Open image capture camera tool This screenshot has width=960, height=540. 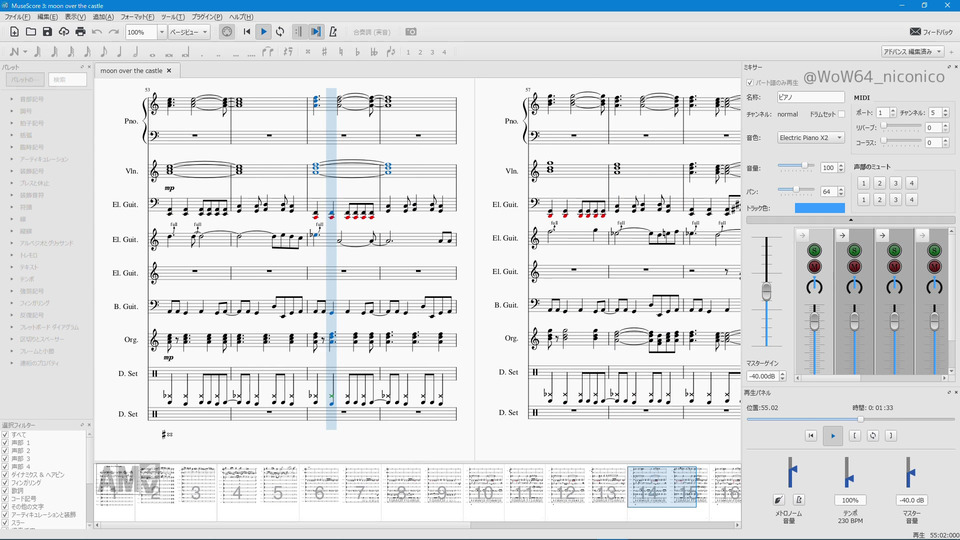pos(411,32)
